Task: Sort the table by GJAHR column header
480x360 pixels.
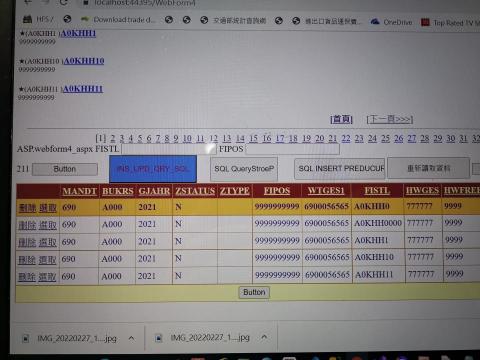Action: (x=154, y=191)
